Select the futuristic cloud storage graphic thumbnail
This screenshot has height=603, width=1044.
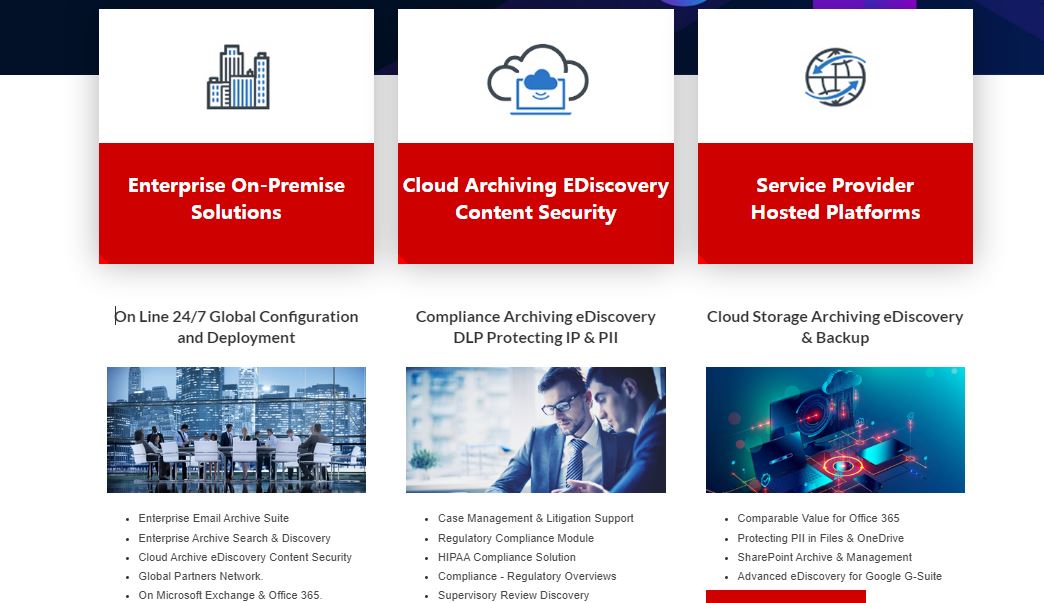pyautogui.click(x=835, y=429)
